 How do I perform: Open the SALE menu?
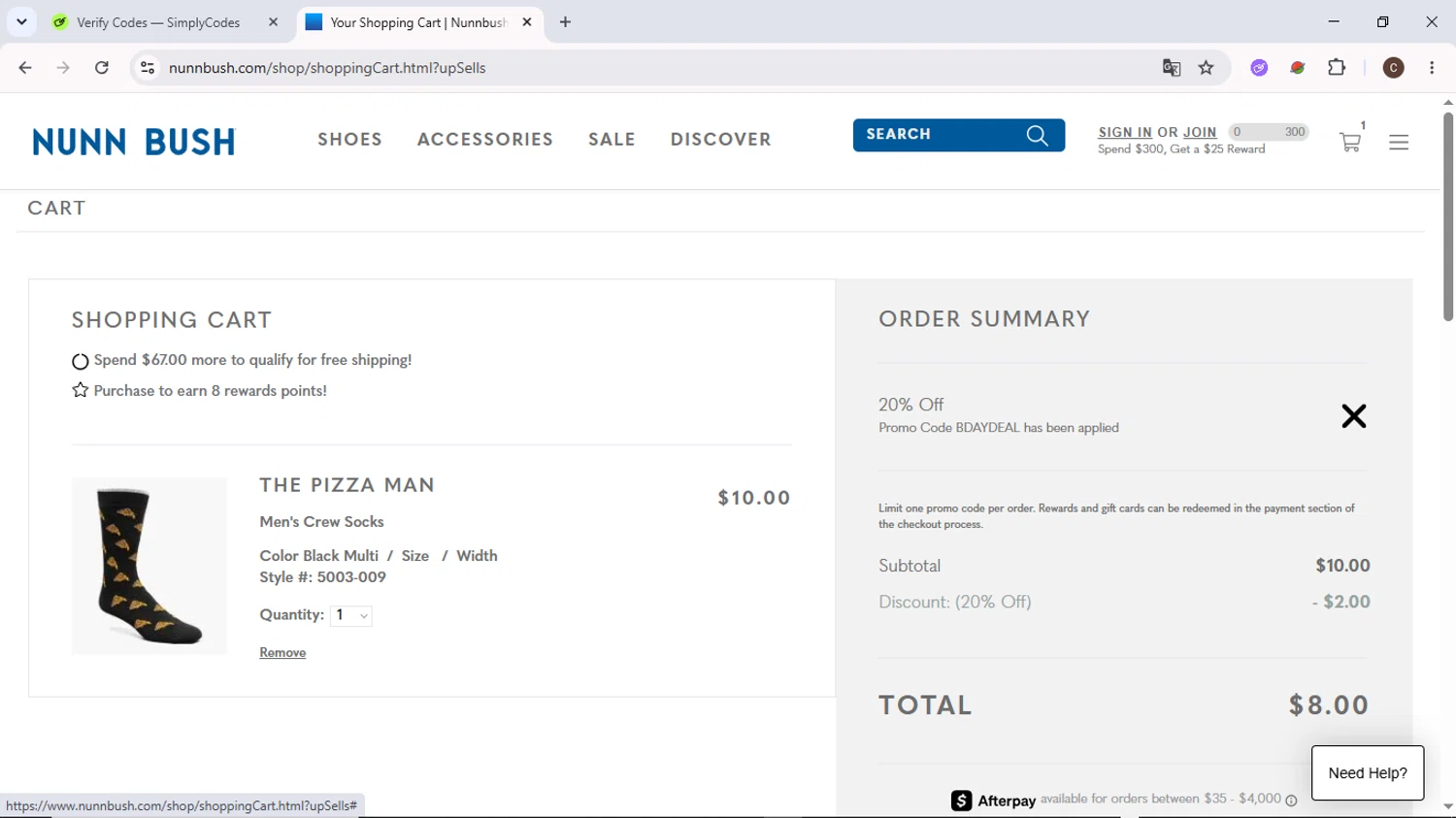(612, 140)
